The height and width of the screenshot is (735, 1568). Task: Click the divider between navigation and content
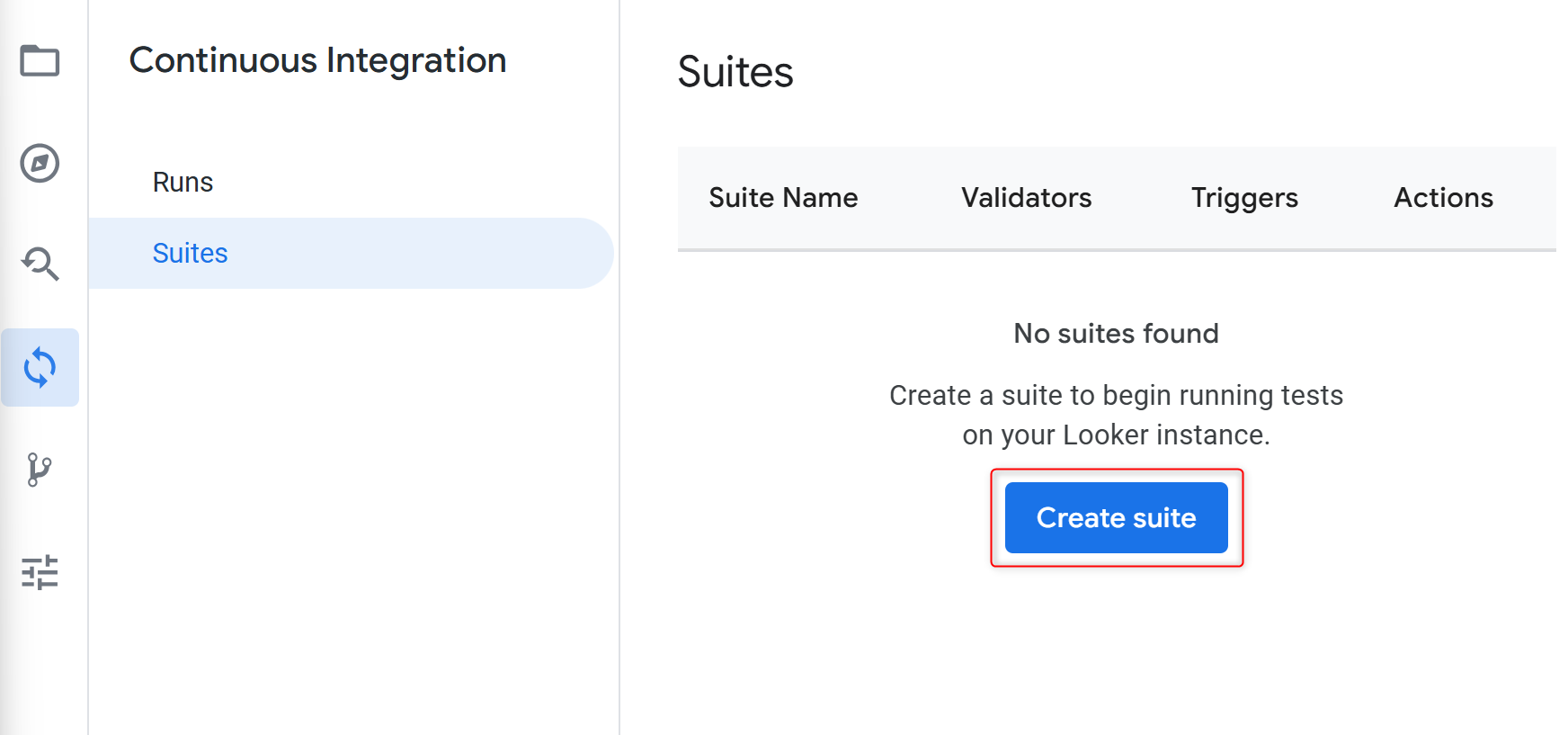(x=619, y=367)
